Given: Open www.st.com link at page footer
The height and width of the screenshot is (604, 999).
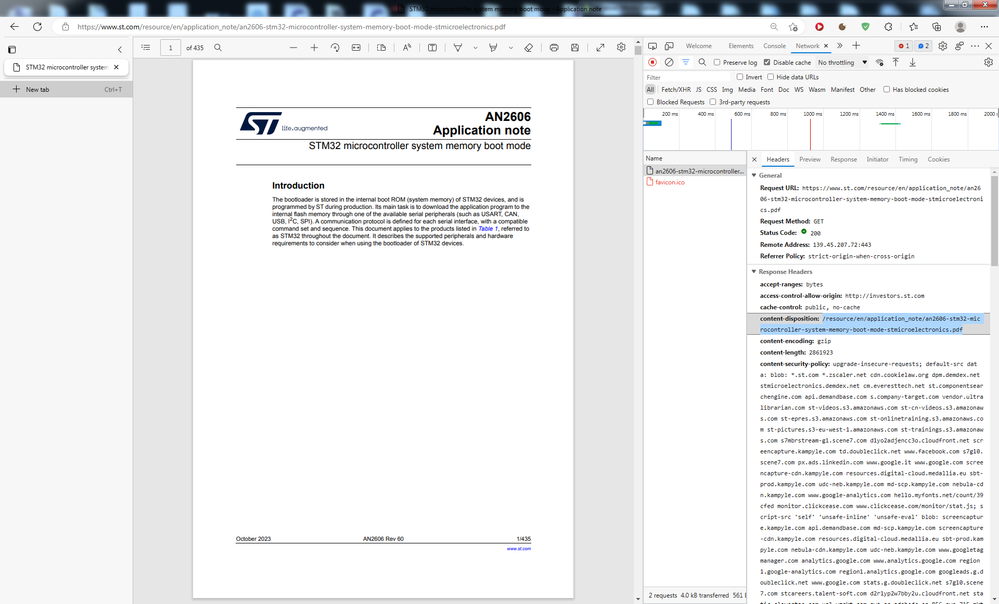Looking at the screenshot, I should click(519, 548).
